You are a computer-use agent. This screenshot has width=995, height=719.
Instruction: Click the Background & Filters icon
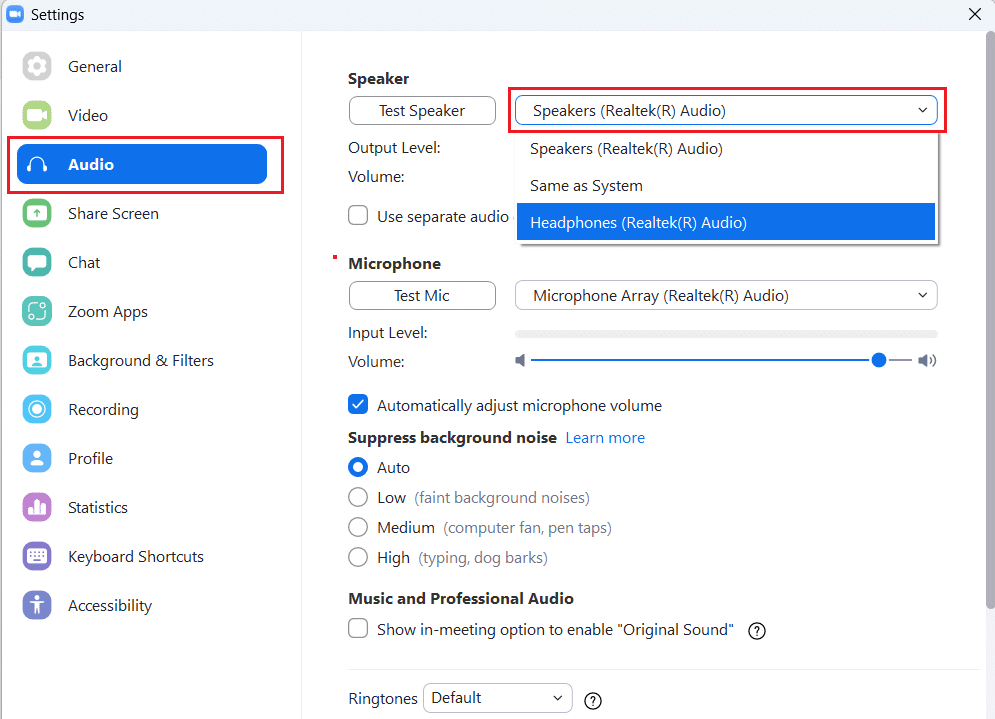pyautogui.click(x=37, y=360)
